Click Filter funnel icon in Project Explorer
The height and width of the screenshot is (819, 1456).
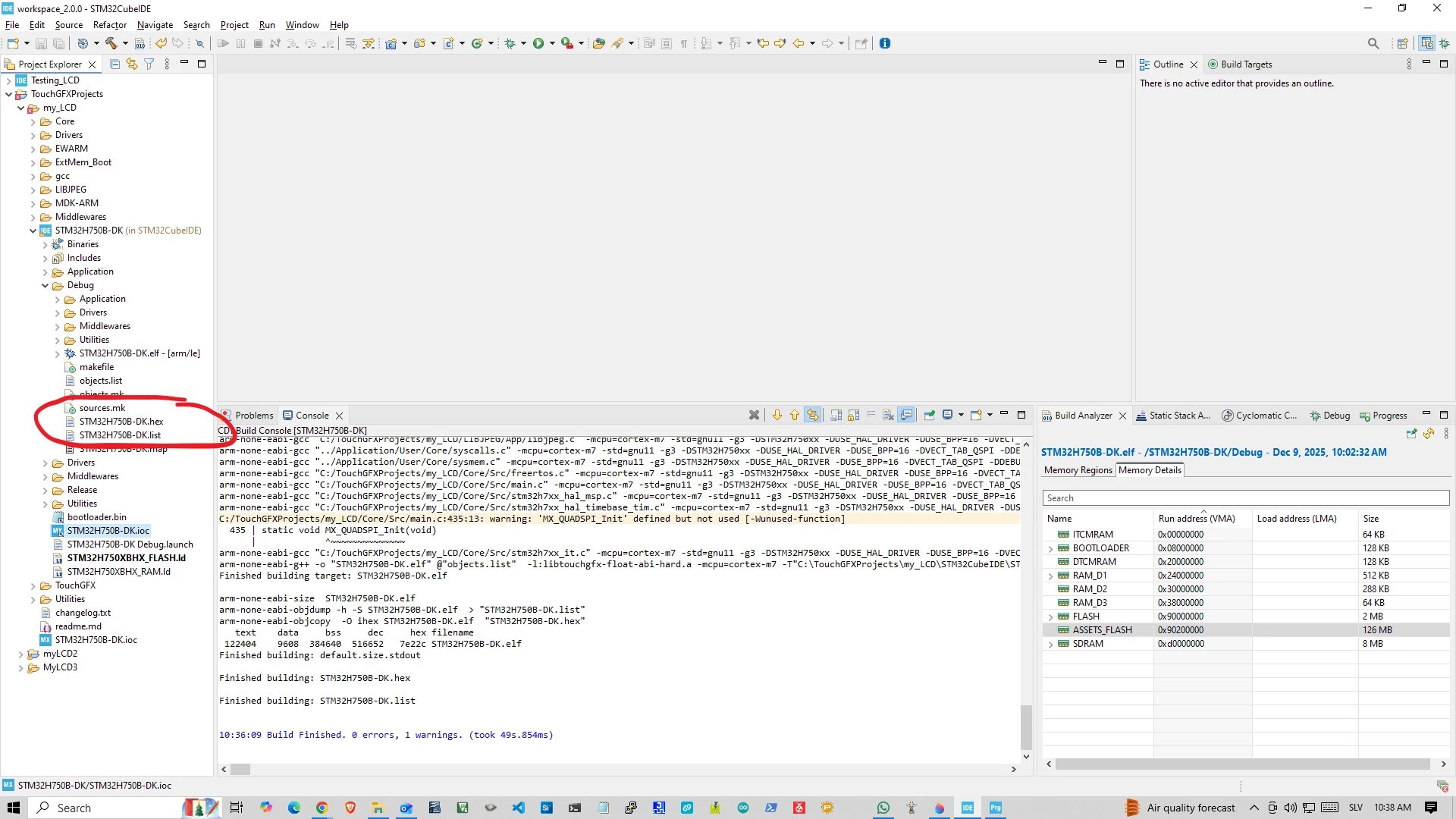tap(149, 64)
